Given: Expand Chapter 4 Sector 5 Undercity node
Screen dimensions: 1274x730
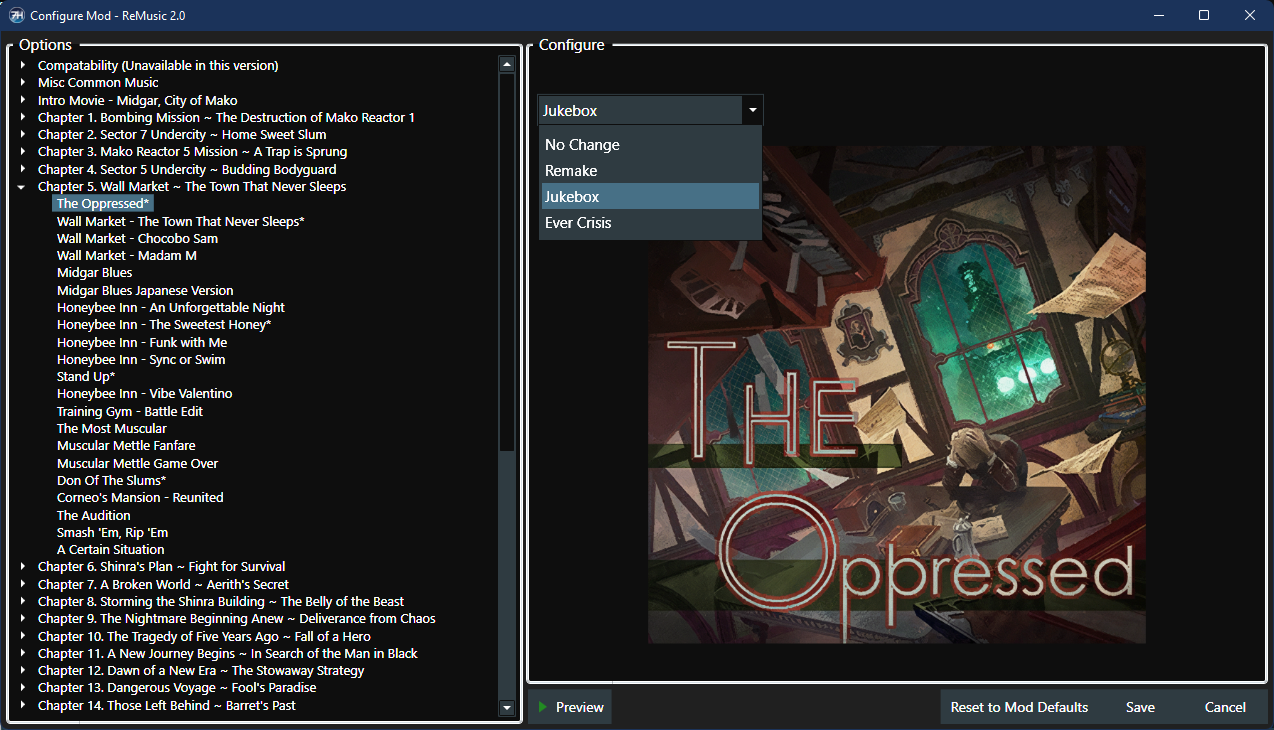Looking at the screenshot, I should click(x=22, y=169).
